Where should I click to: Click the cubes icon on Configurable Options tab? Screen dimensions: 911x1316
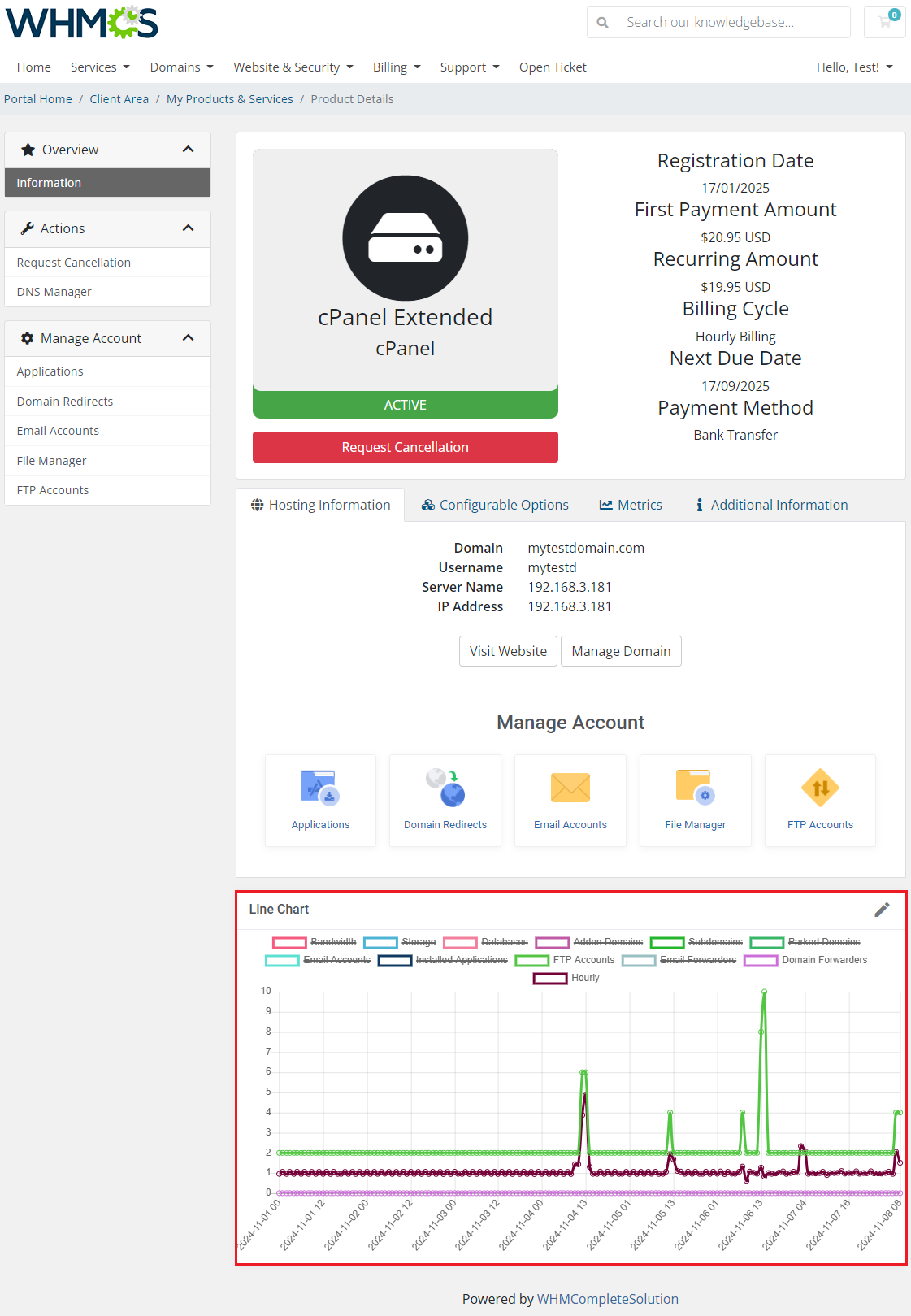point(428,505)
